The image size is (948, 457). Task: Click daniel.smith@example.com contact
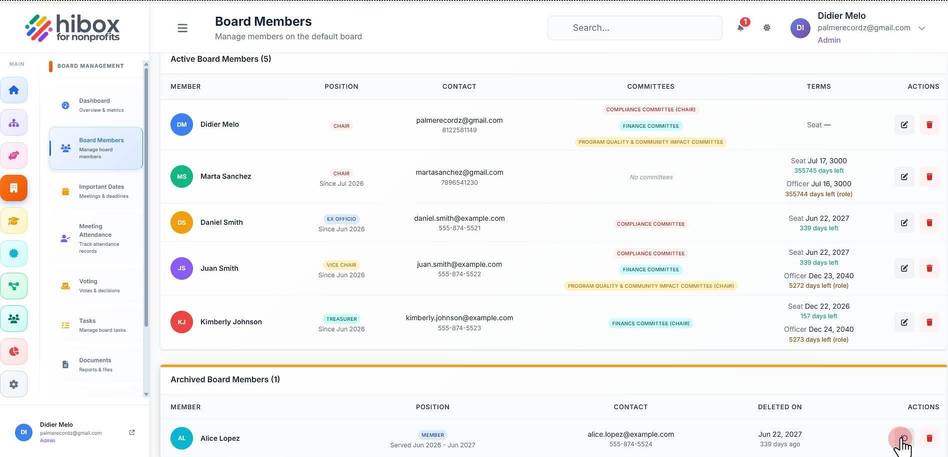(459, 218)
